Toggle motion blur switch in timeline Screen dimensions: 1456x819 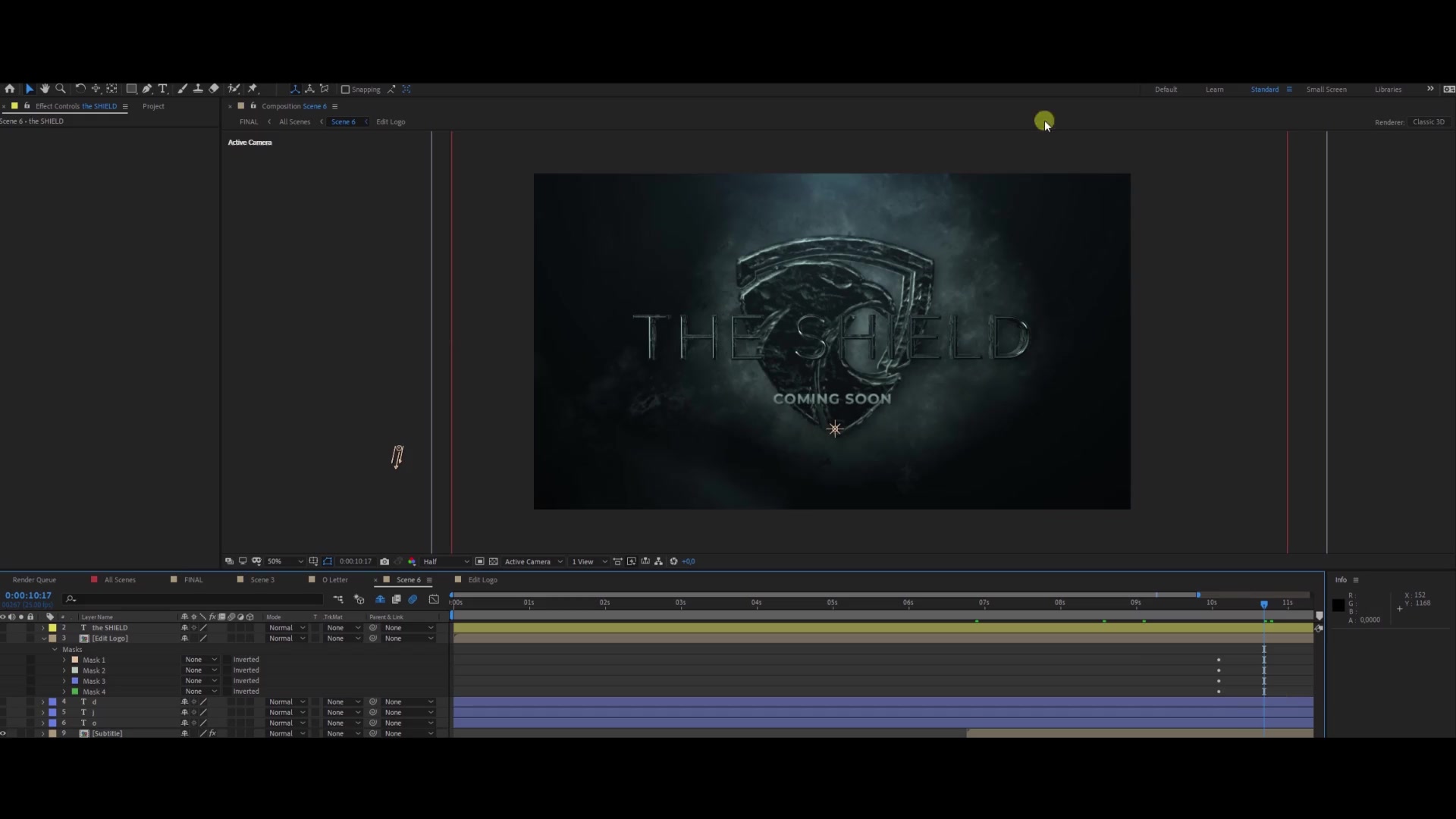pos(413,600)
